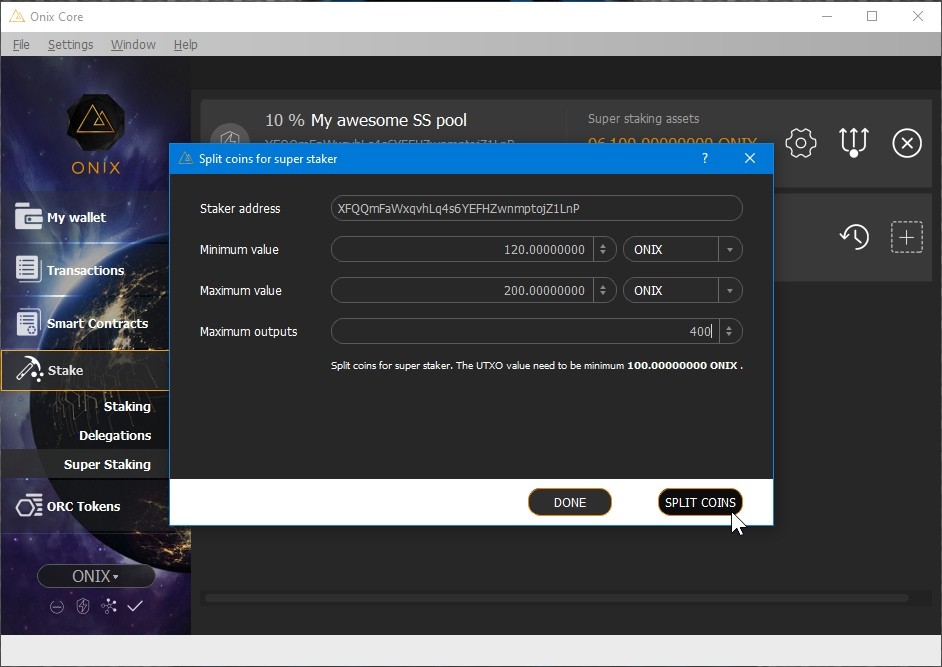Go to the Delegations subpage

click(115, 436)
